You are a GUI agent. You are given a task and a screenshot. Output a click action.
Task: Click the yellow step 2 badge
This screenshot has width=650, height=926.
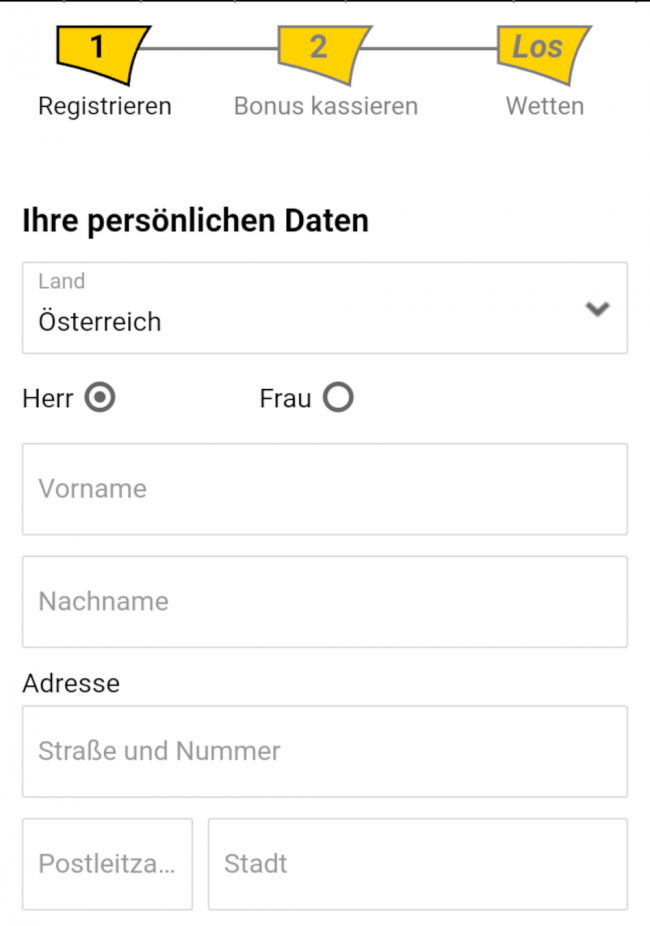coord(322,52)
